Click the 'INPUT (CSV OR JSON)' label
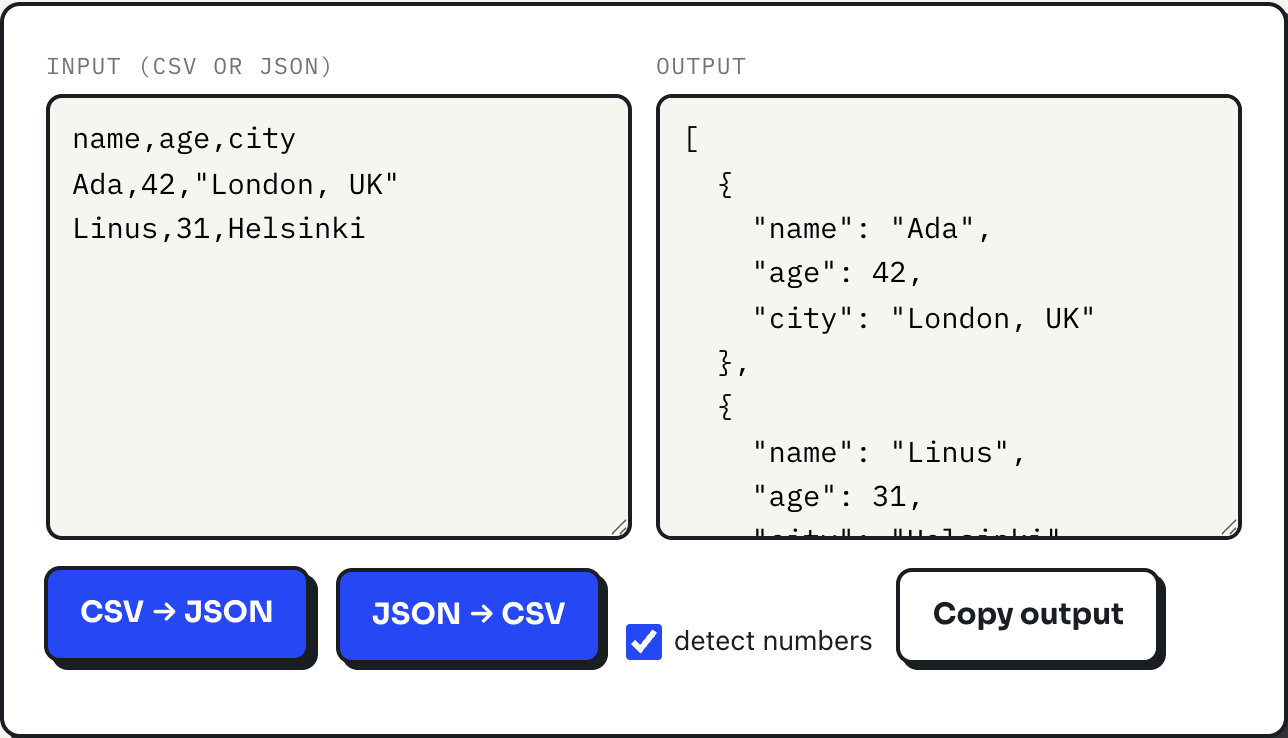Viewport: 1288px width, 738px height. coord(189,67)
